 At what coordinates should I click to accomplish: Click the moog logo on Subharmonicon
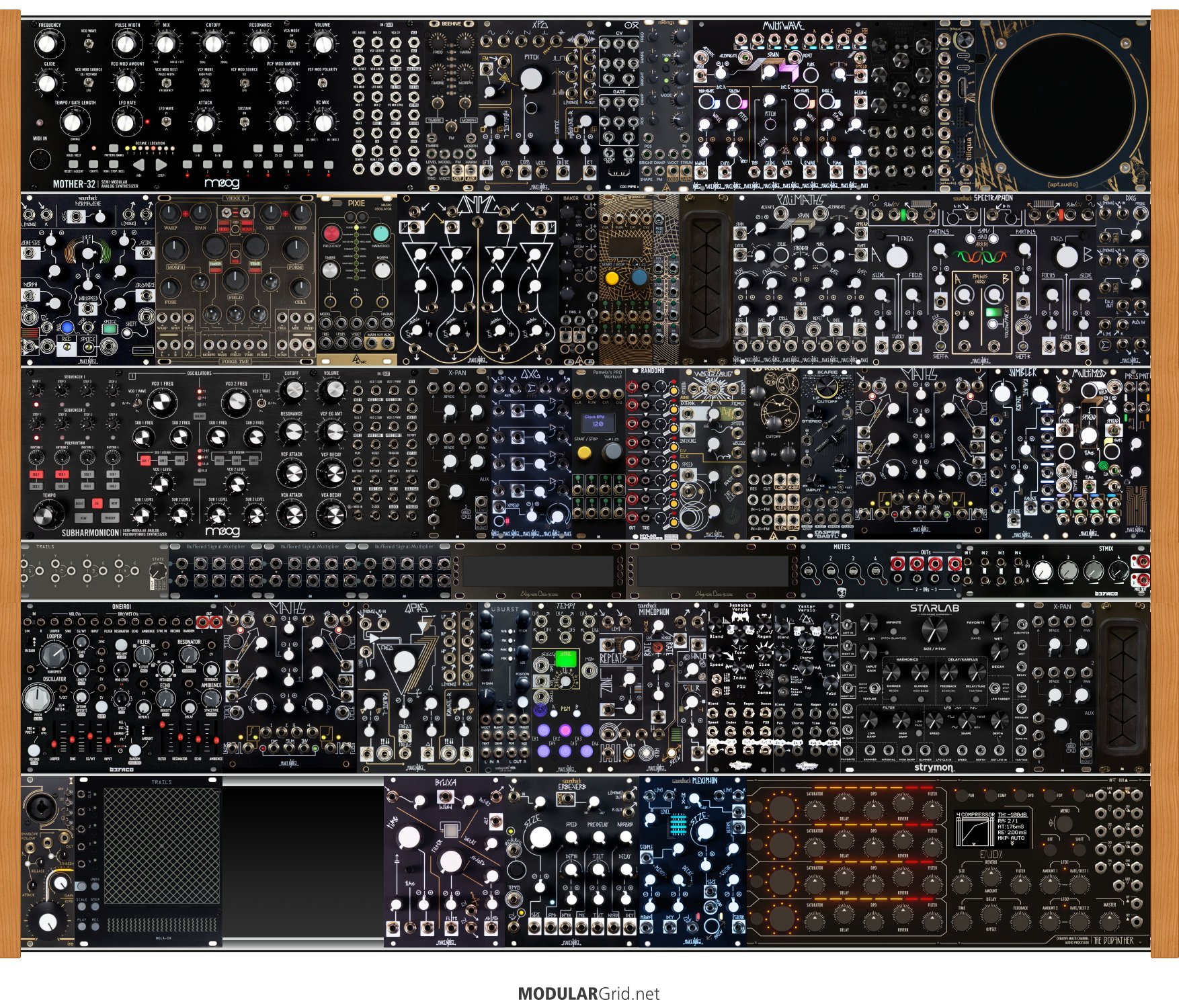(x=224, y=531)
